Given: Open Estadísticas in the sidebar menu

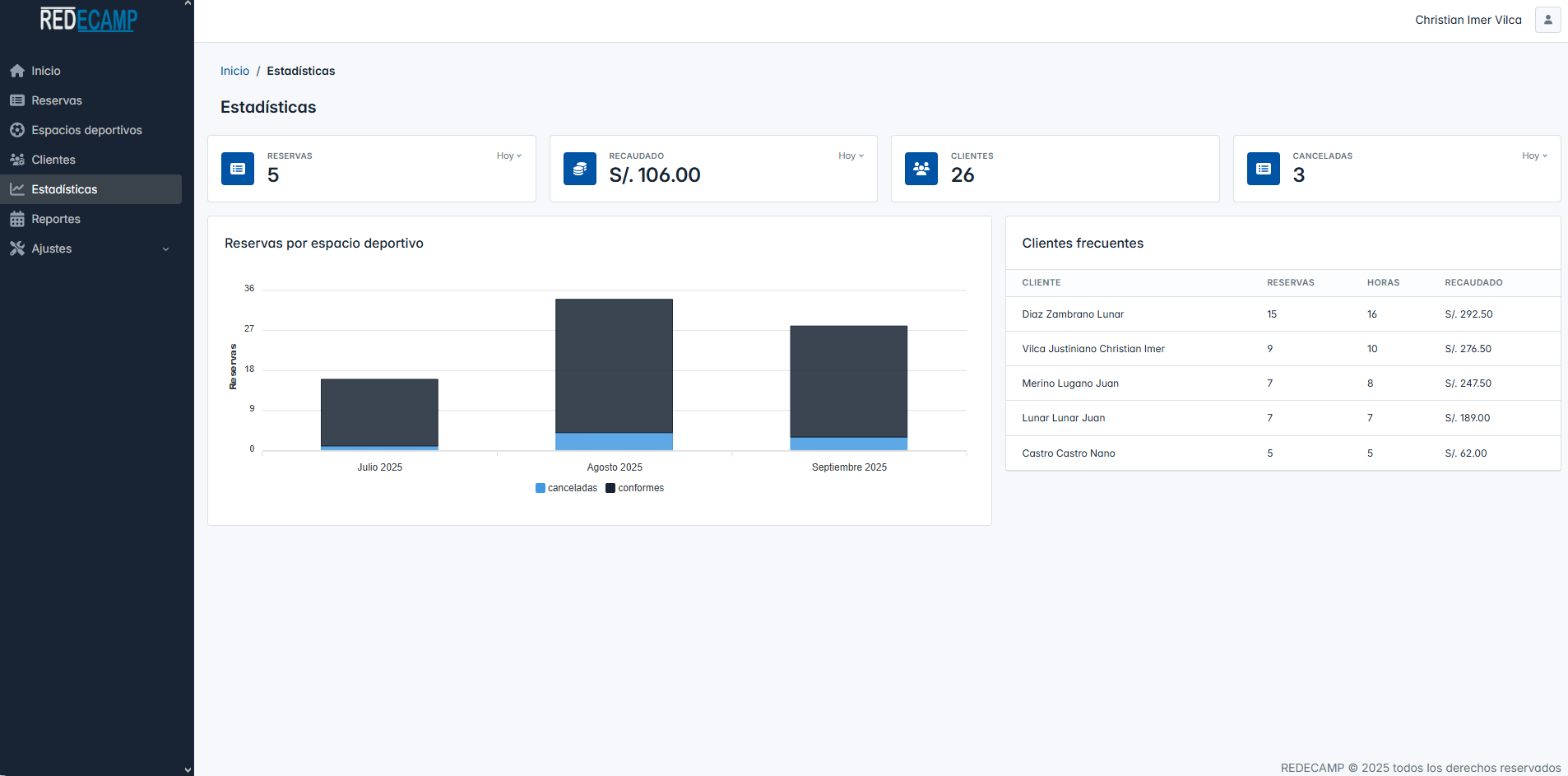Looking at the screenshot, I should tap(64, 189).
